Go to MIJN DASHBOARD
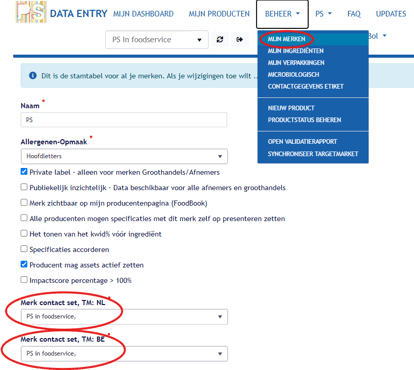This screenshot has width=414, height=370. click(143, 14)
